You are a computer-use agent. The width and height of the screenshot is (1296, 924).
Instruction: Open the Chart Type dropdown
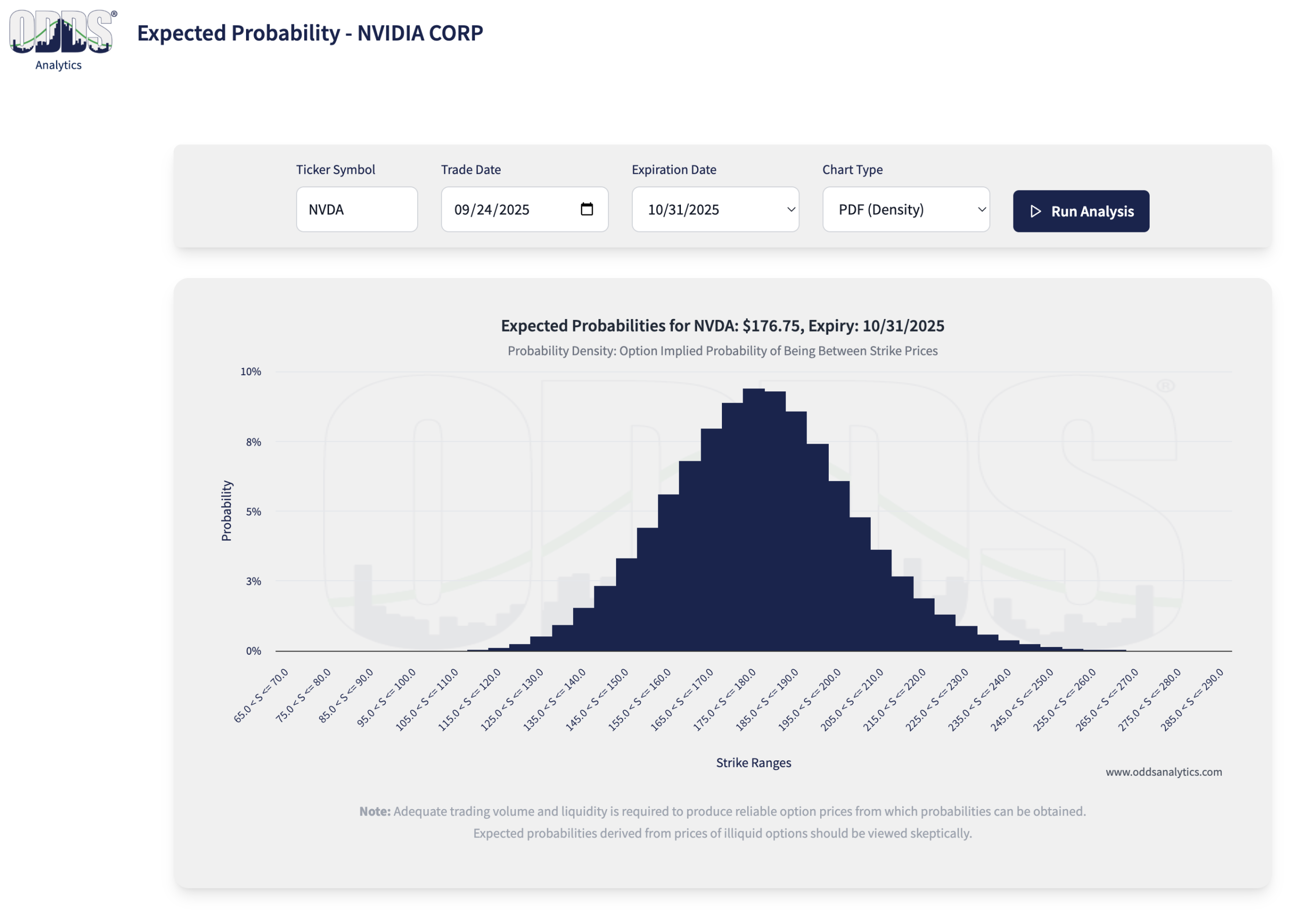coord(905,210)
